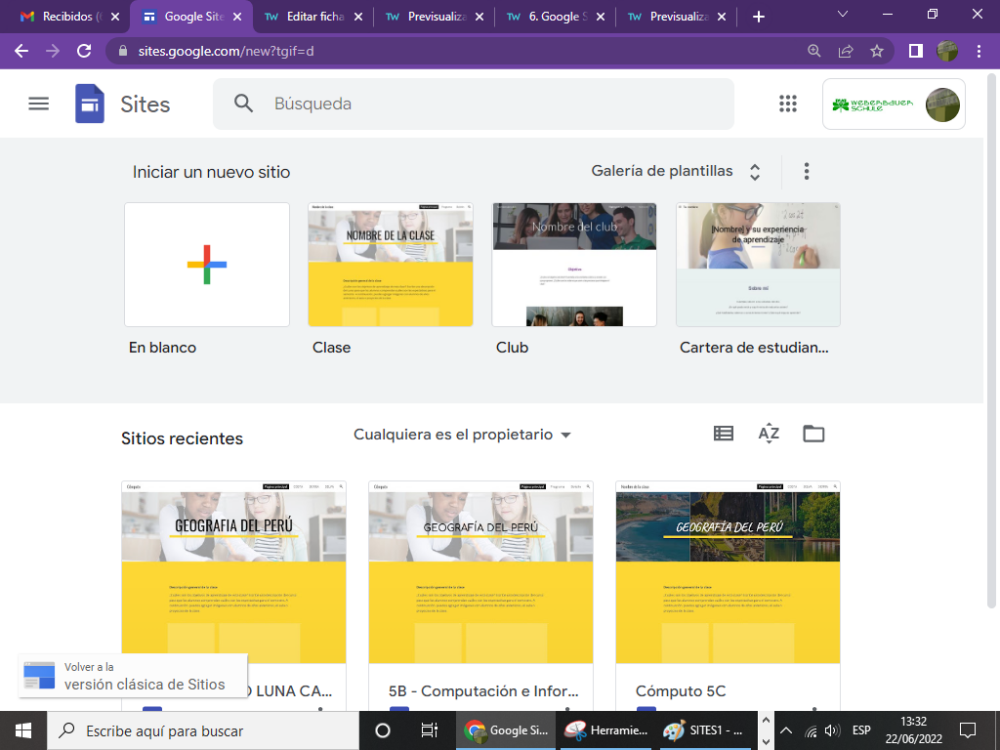This screenshot has width=1000, height=750.
Task: Click the Weberbauer Schule organization logo
Action: click(872, 105)
